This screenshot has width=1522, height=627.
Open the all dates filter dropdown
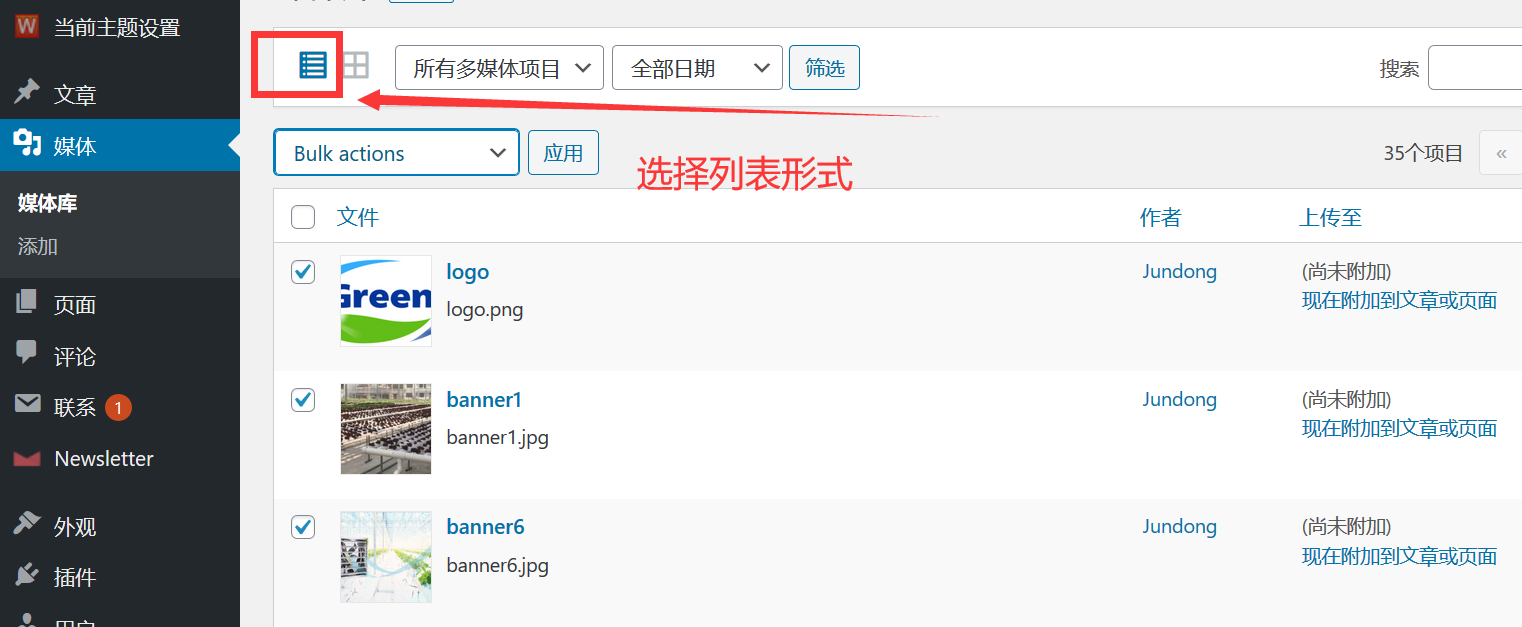coord(696,68)
